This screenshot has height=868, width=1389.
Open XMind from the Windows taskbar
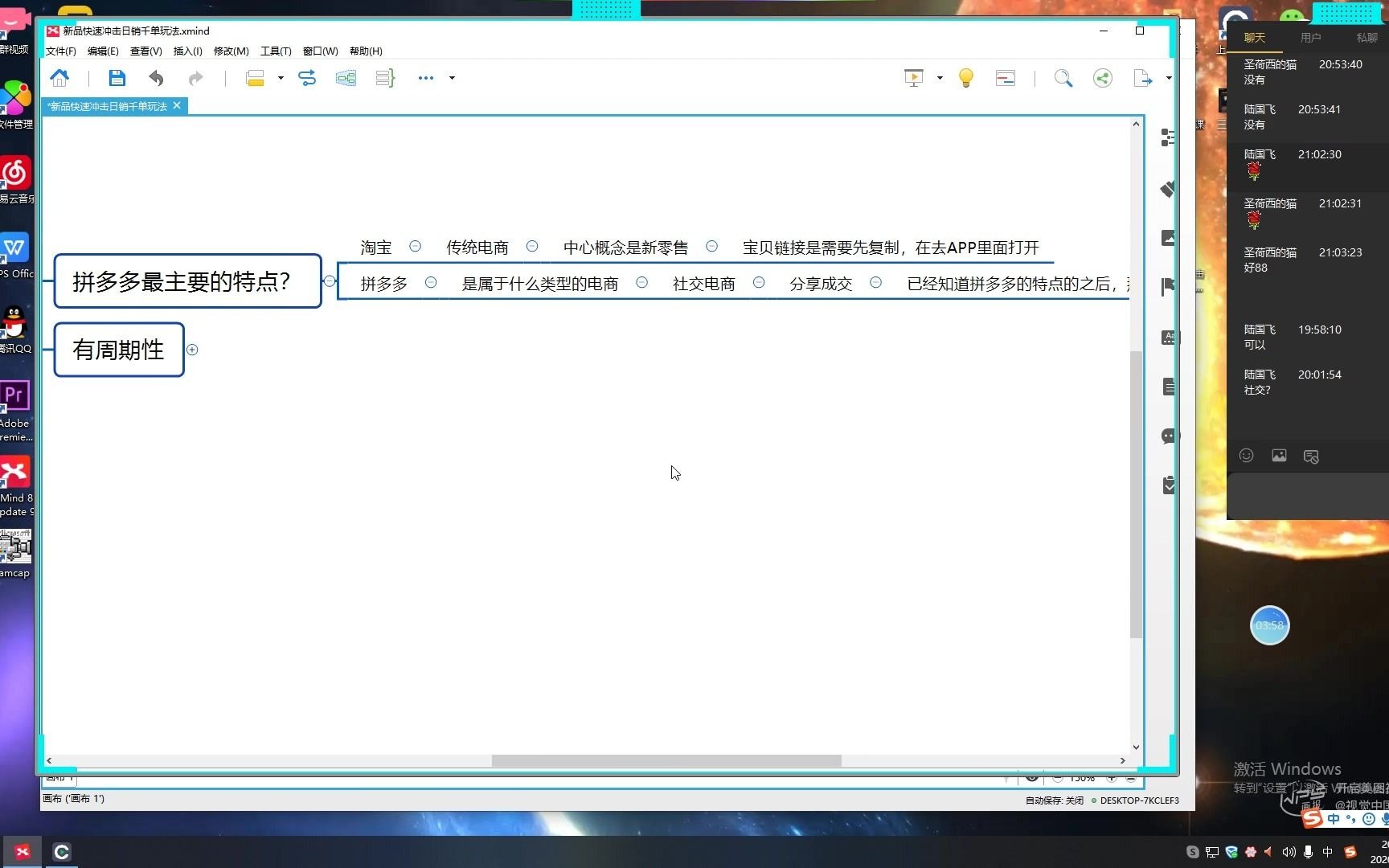(23, 852)
